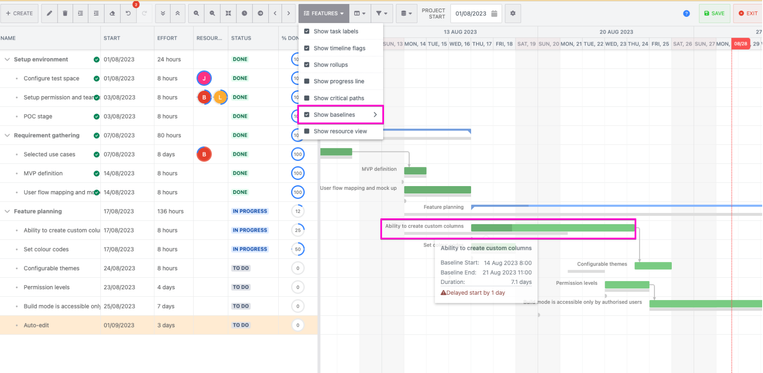
Task: Collapse the Feature planning group
Action: tap(7, 211)
